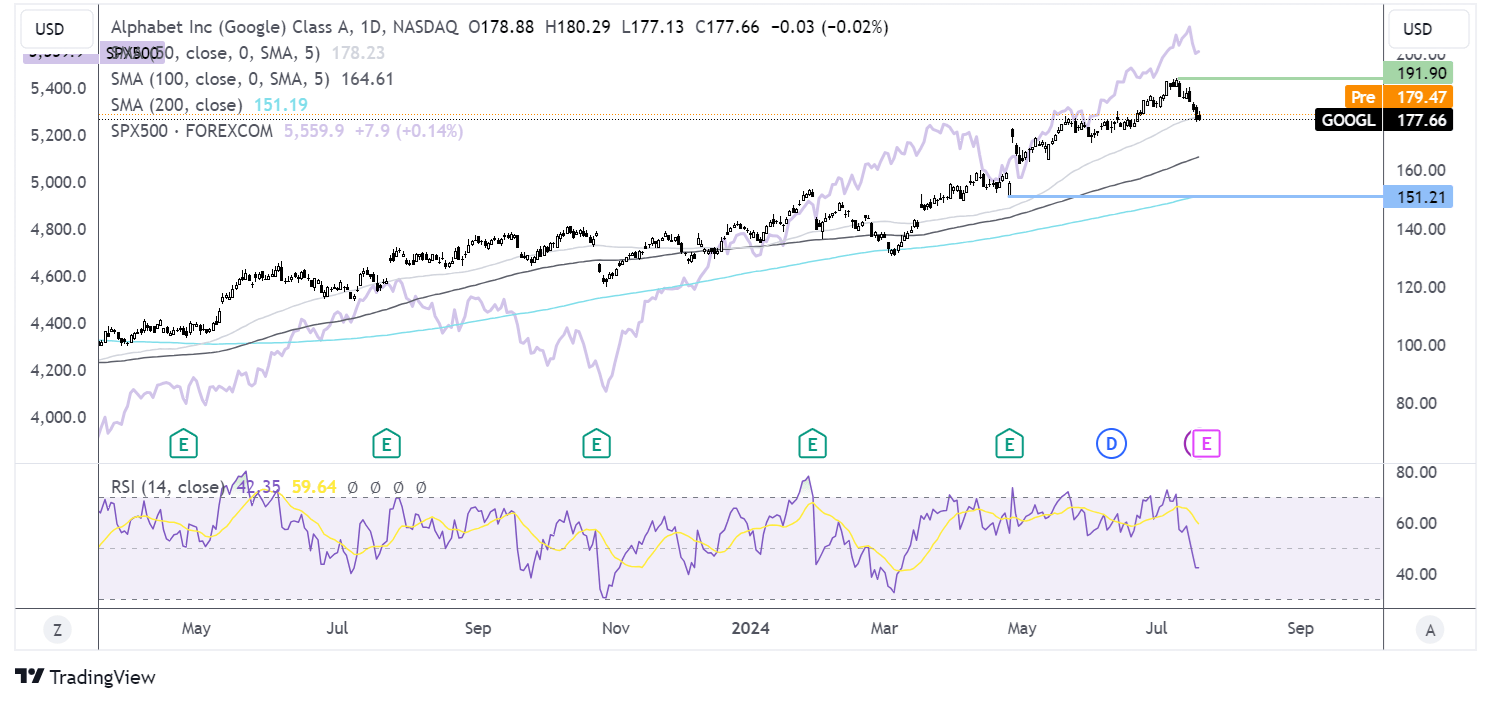Click the 40.00 level on the RSI scale
This screenshot has height=703, width=1491.
point(1418,574)
